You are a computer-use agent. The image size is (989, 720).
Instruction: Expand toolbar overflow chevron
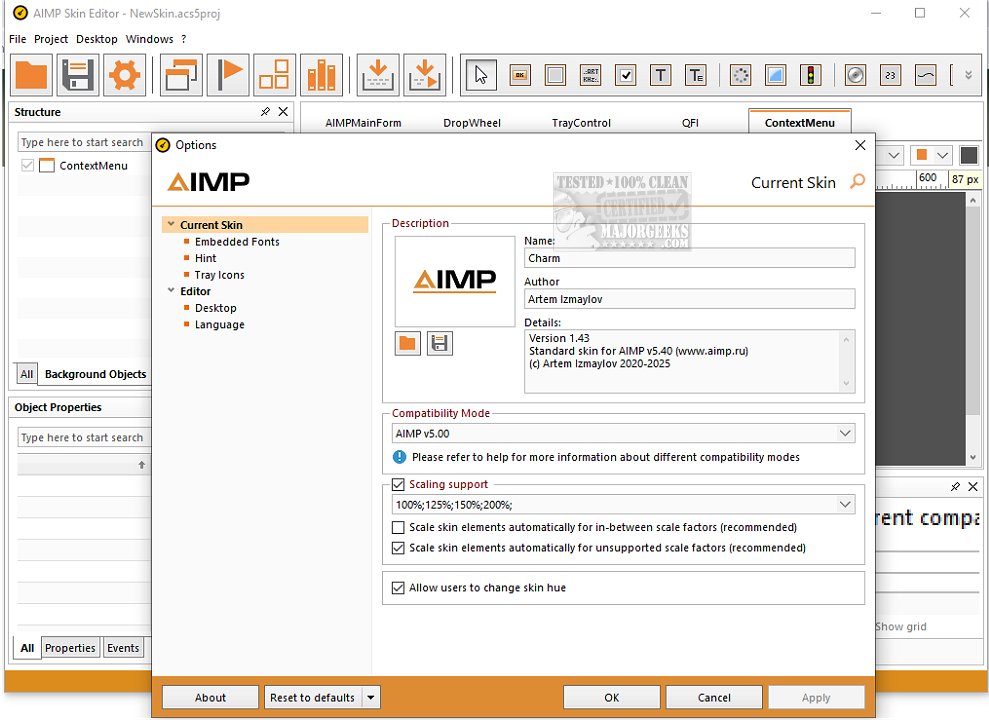968,75
